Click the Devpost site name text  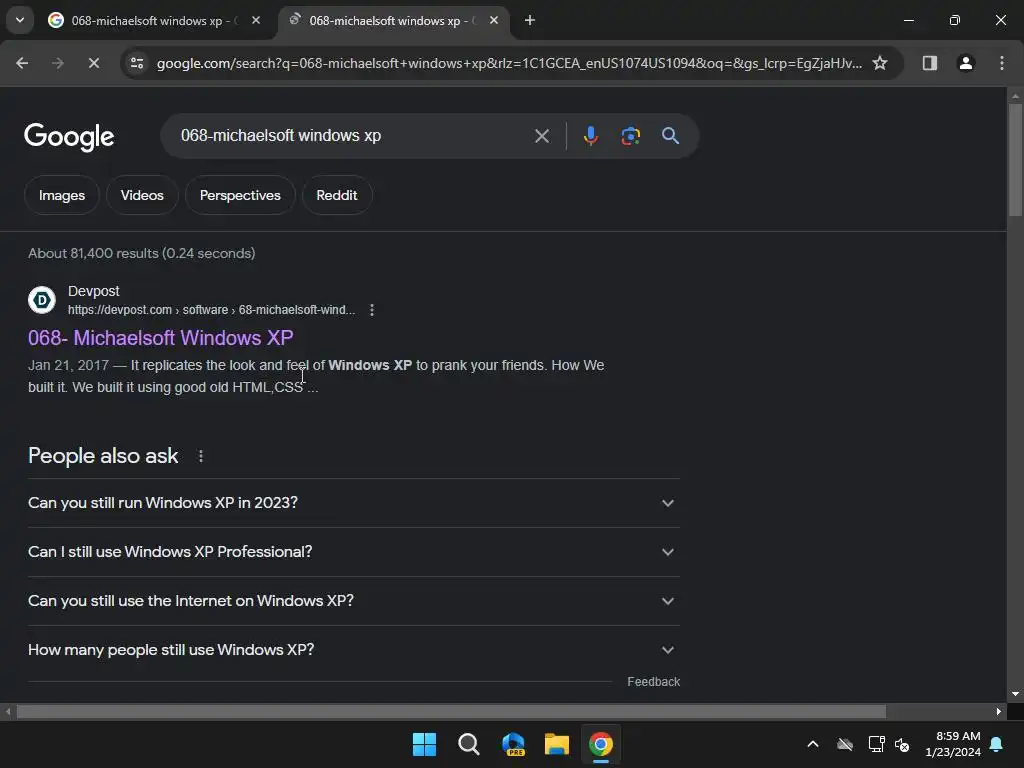click(94, 291)
